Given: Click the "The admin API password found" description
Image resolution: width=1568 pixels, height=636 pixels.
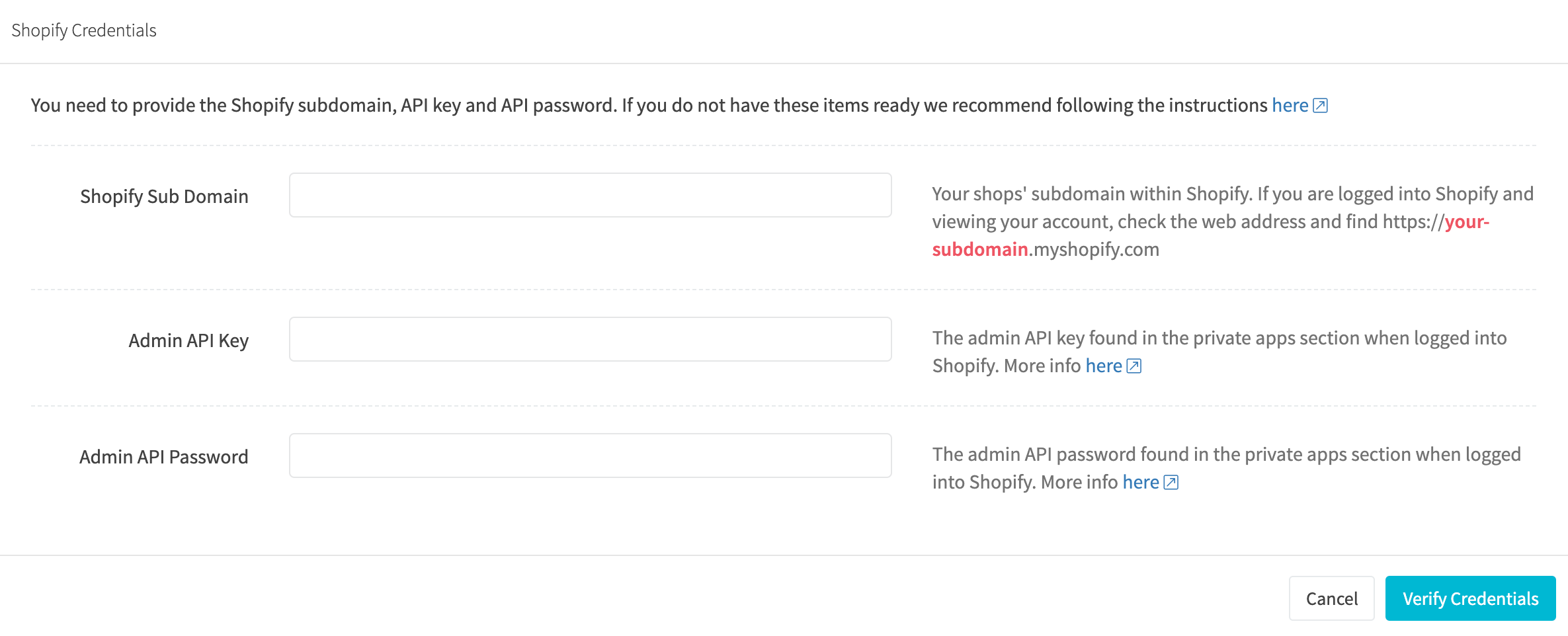Looking at the screenshot, I should point(1226,454).
